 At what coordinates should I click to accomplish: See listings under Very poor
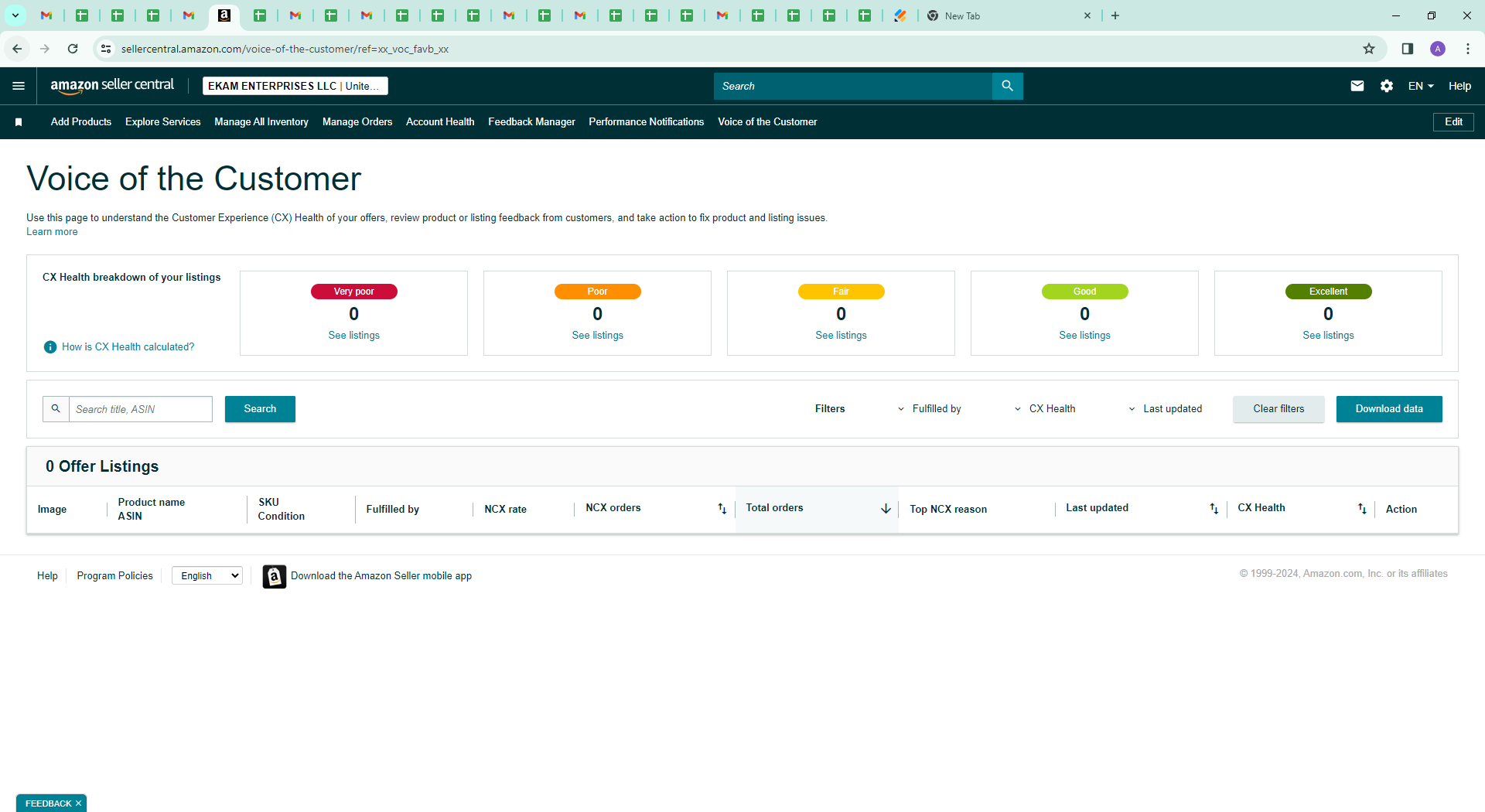[354, 336]
